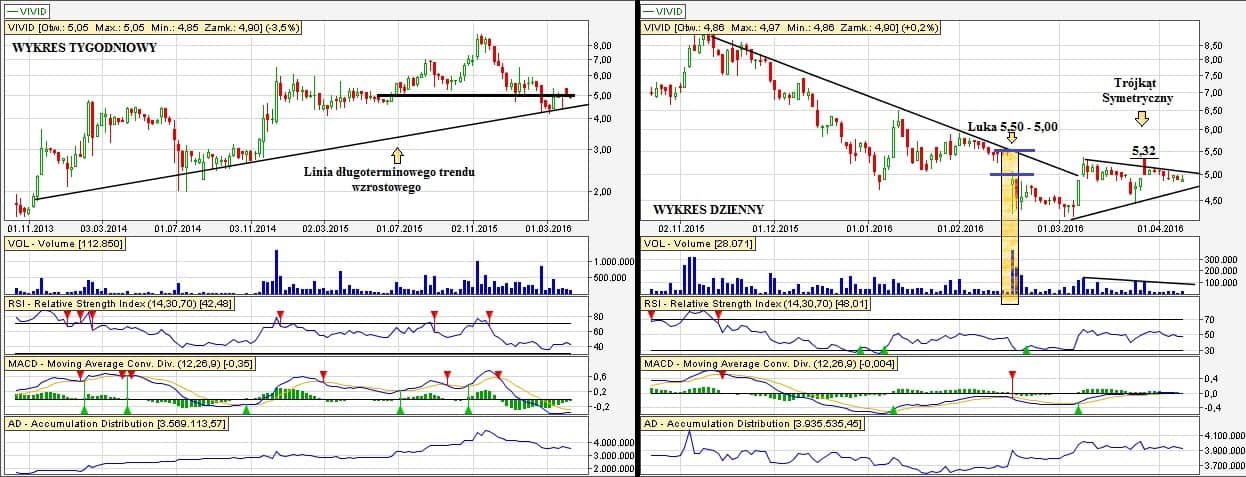Click the yellow arrow below the Luka 5,50 - 5,00 label
Viewport: 1246px width, 477px height.
pos(1012,138)
